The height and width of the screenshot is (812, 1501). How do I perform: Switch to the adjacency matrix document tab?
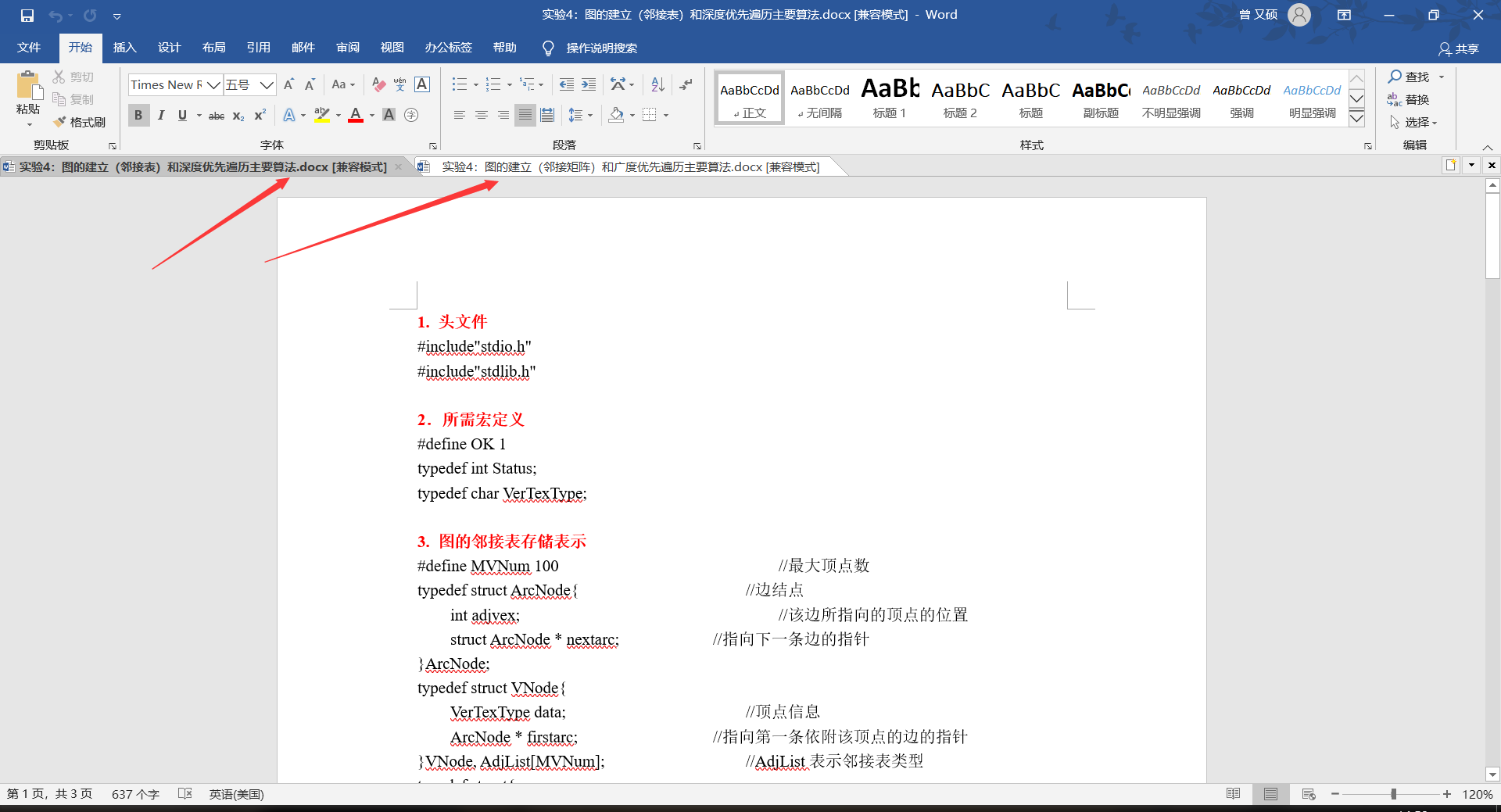[630, 166]
